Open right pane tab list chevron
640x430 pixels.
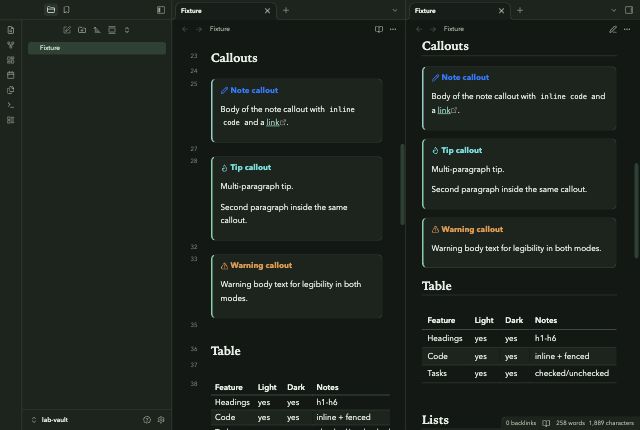[613, 11]
